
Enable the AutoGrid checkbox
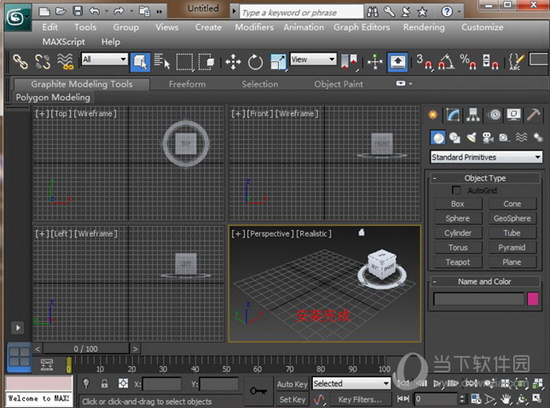pyautogui.click(x=456, y=190)
